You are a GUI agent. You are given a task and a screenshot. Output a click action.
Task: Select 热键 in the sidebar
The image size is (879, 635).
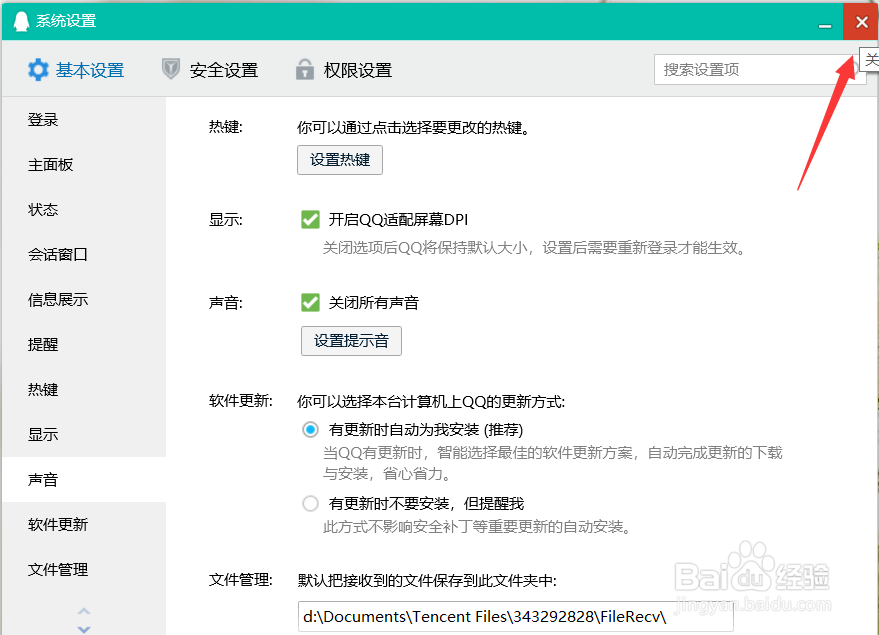(84, 389)
